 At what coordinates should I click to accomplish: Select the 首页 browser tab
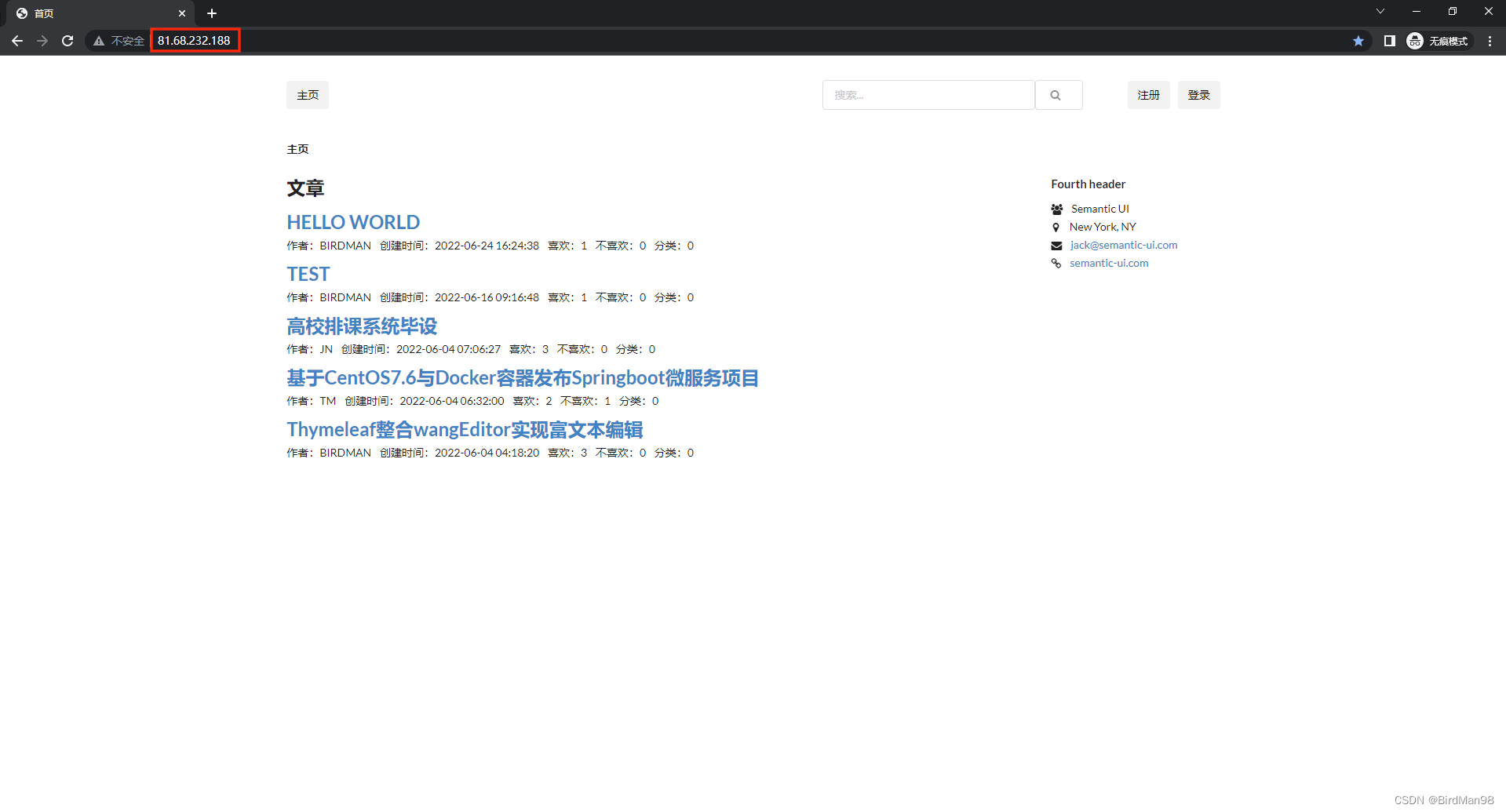tap(100, 13)
